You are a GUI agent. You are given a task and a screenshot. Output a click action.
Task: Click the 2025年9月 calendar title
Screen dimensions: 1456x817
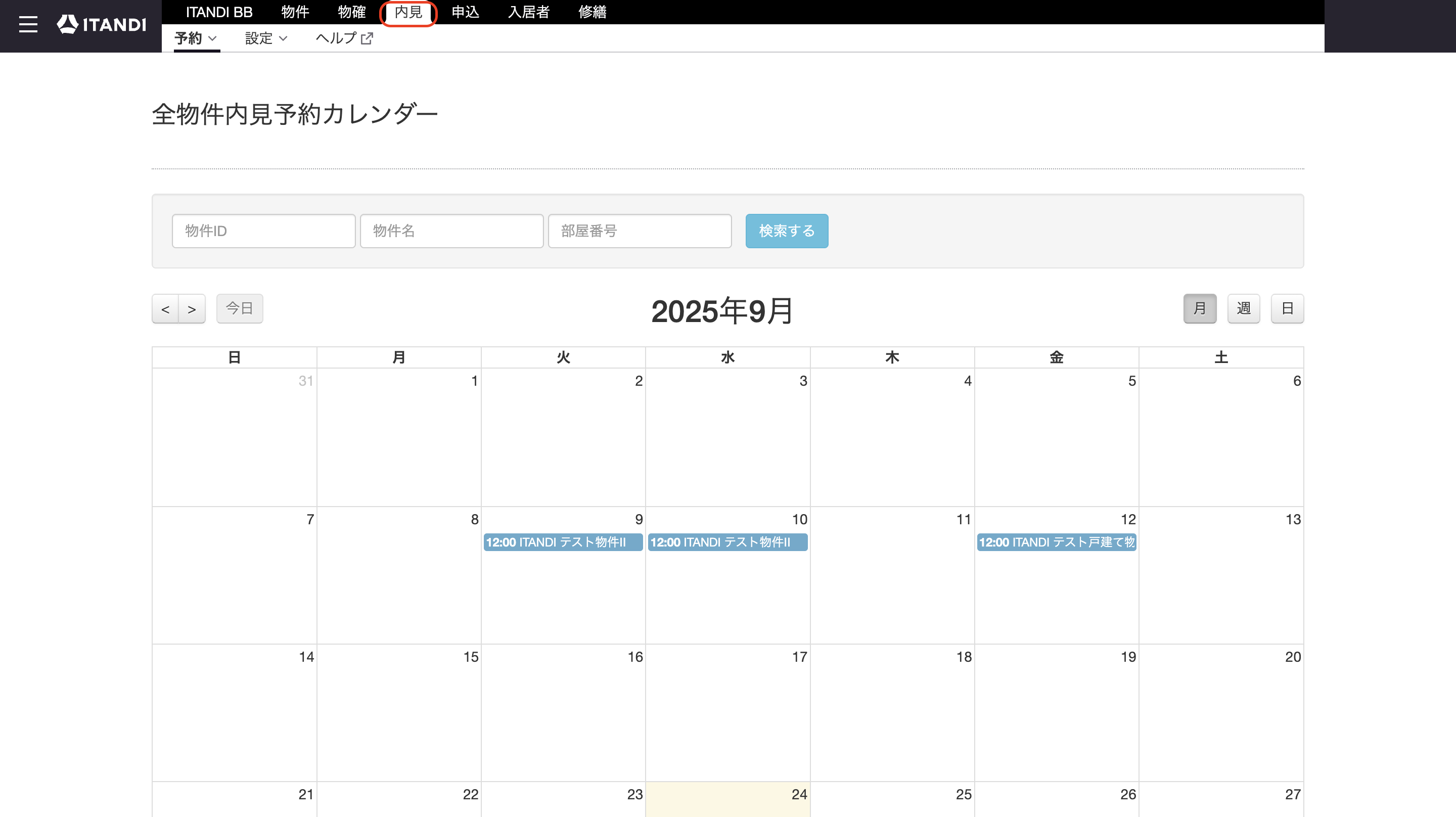click(722, 311)
